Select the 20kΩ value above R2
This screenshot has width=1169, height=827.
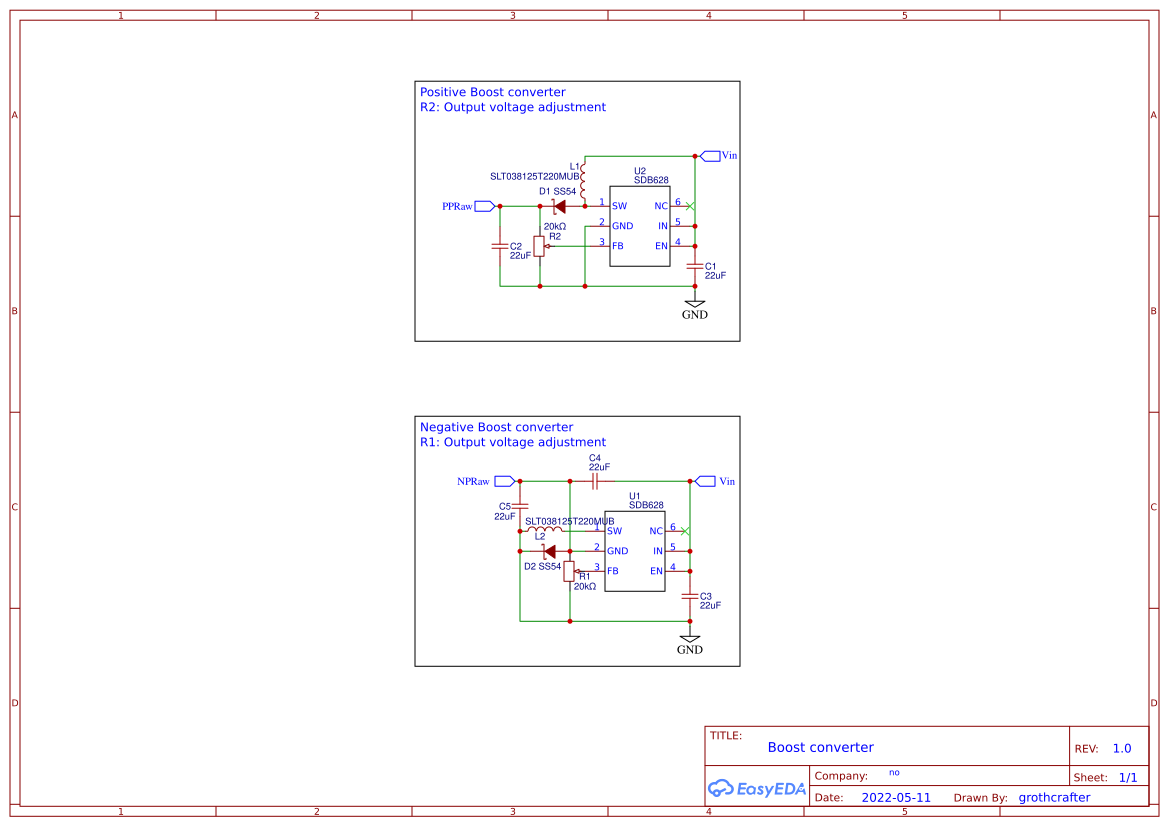point(555,227)
